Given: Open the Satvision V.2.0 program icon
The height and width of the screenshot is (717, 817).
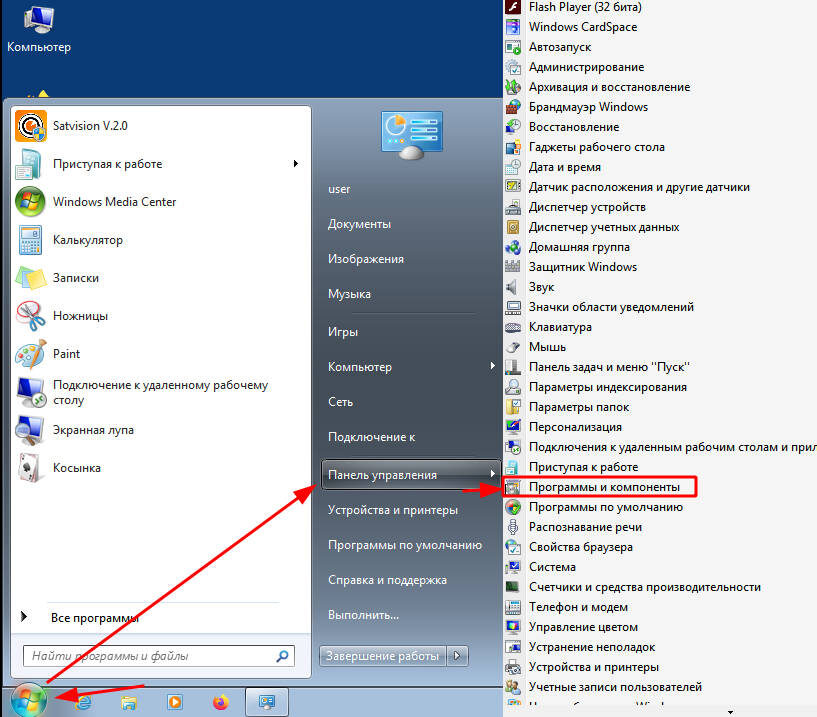Looking at the screenshot, I should click(31, 126).
